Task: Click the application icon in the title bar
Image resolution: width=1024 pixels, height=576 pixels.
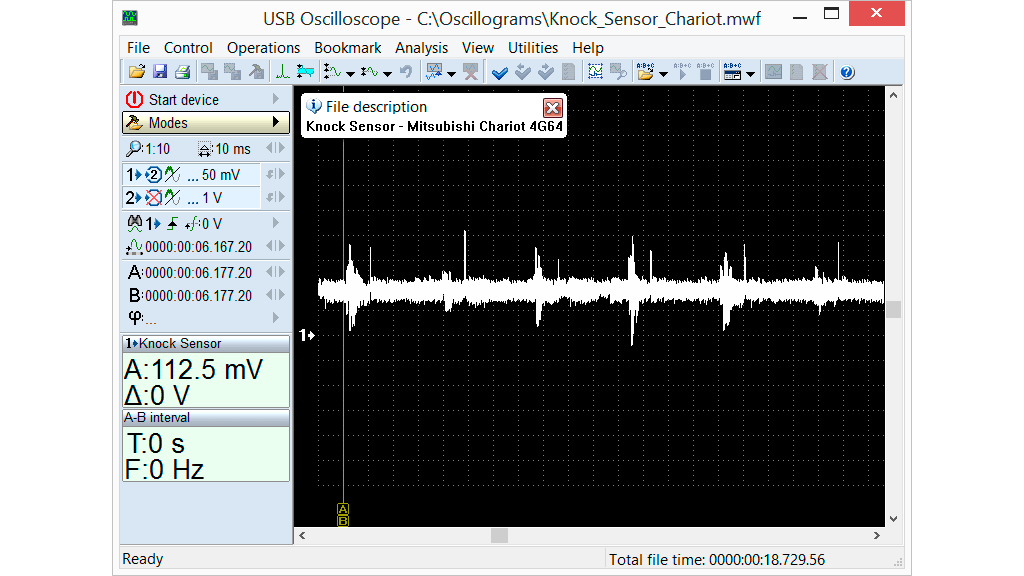Action: (130, 18)
